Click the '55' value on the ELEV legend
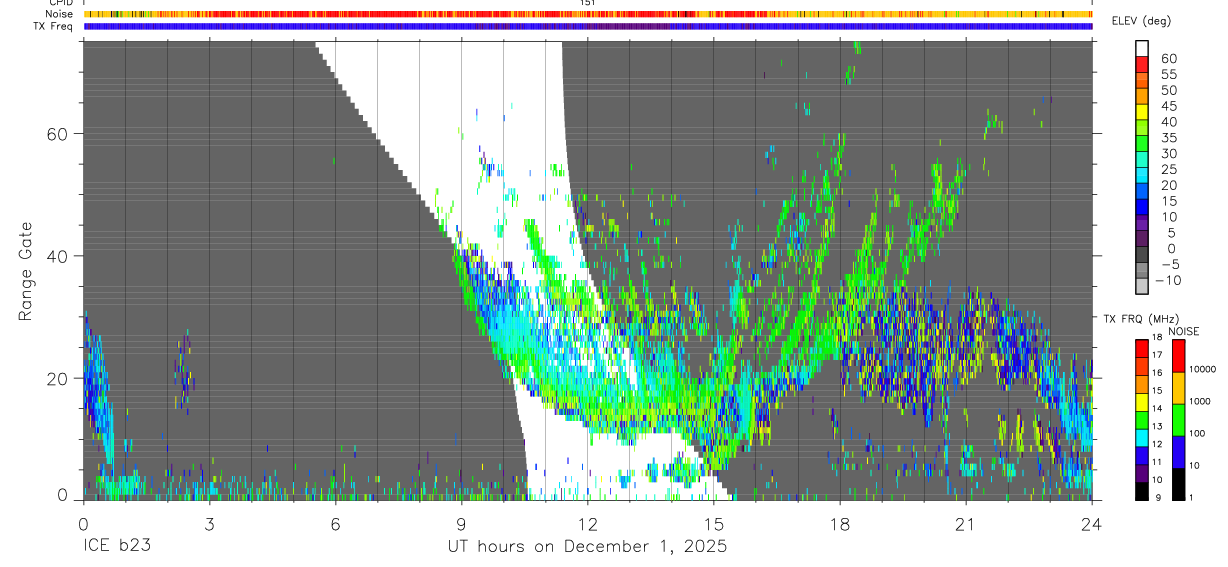 (x=1168, y=74)
